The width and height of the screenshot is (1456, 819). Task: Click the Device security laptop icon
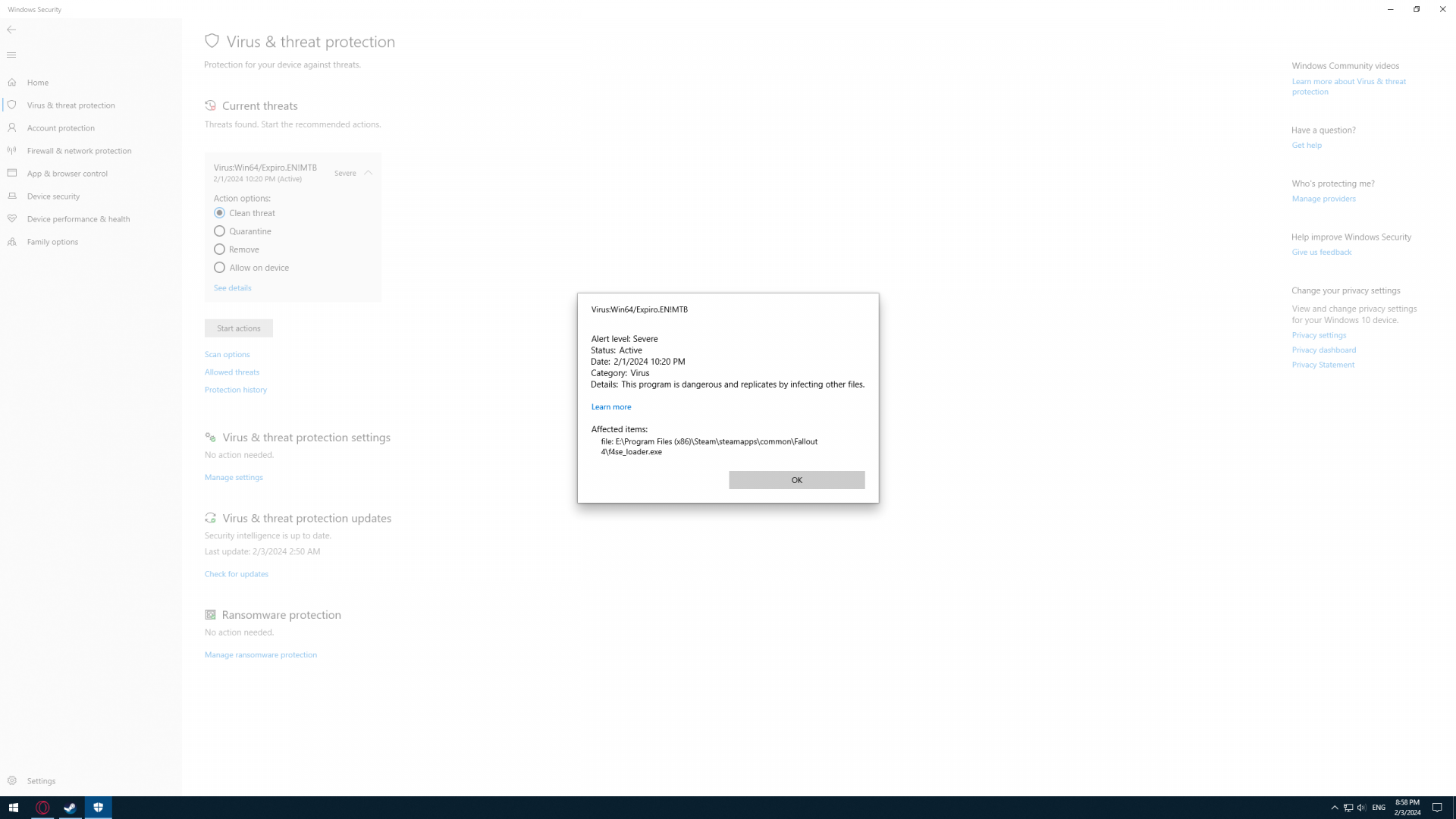pos(12,196)
